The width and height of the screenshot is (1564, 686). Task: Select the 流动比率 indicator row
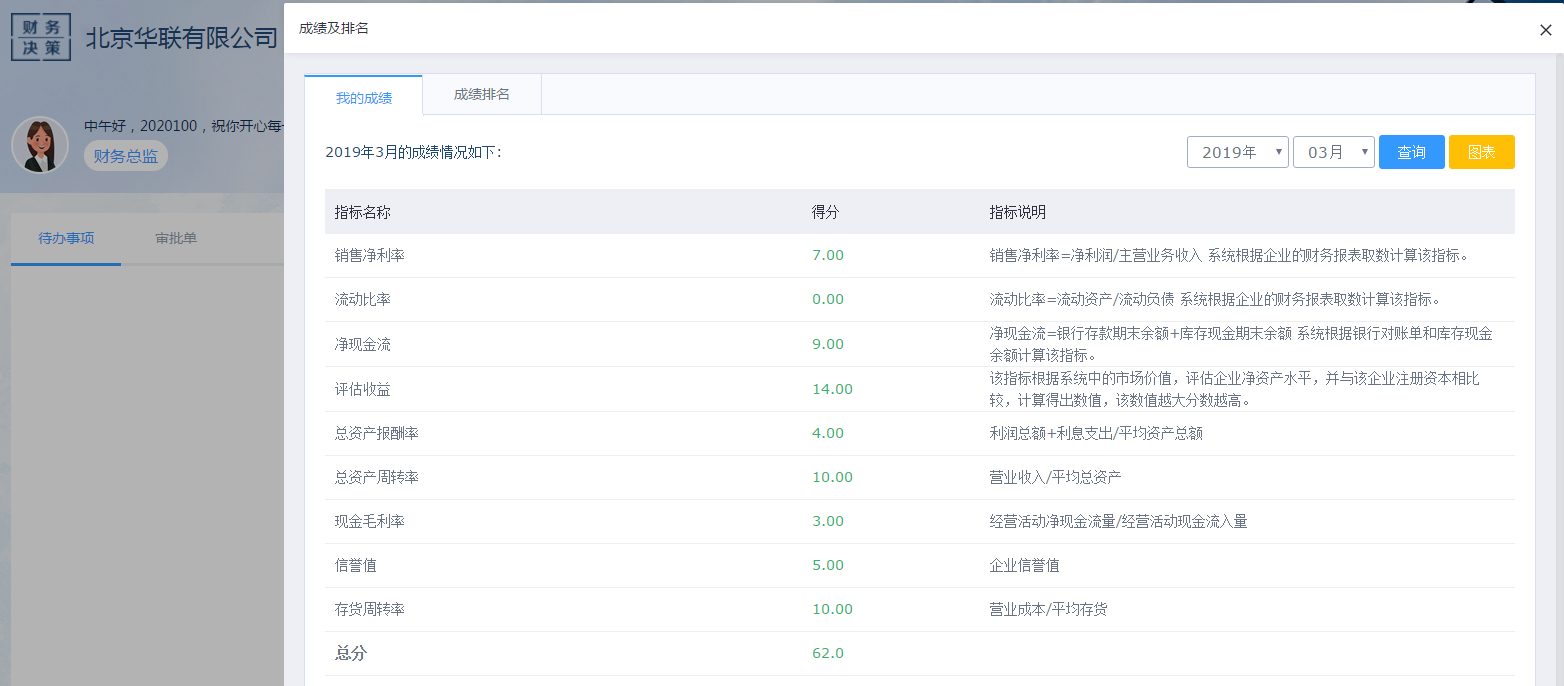[363, 299]
